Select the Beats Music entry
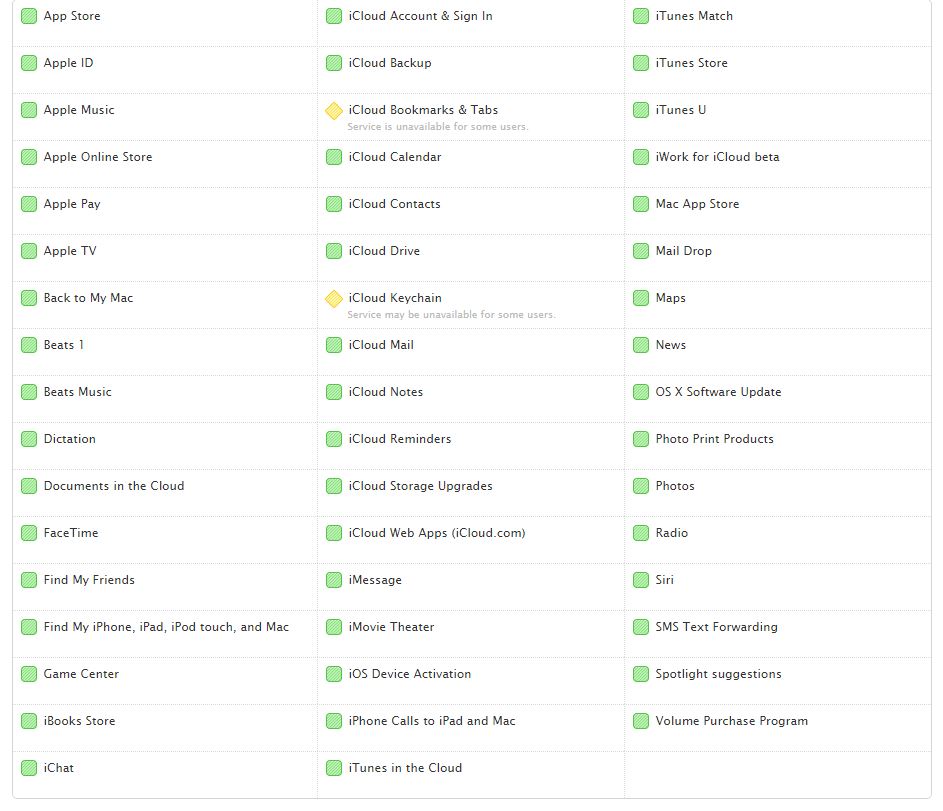Image resolution: width=943 pixels, height=811 pixels. pos(78,392)
